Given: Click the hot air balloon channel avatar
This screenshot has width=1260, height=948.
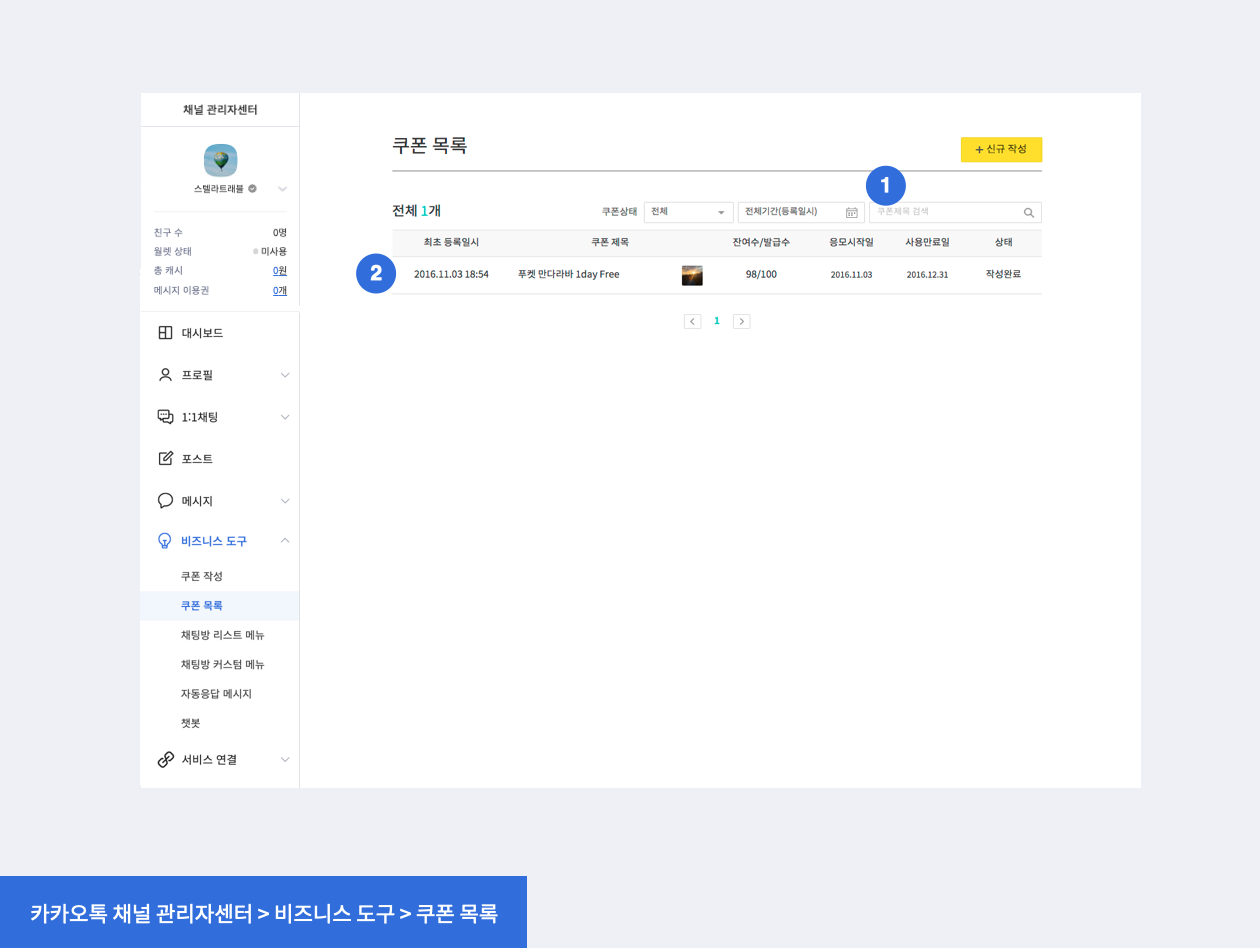Looking at the screenshot, I should 220,160.
